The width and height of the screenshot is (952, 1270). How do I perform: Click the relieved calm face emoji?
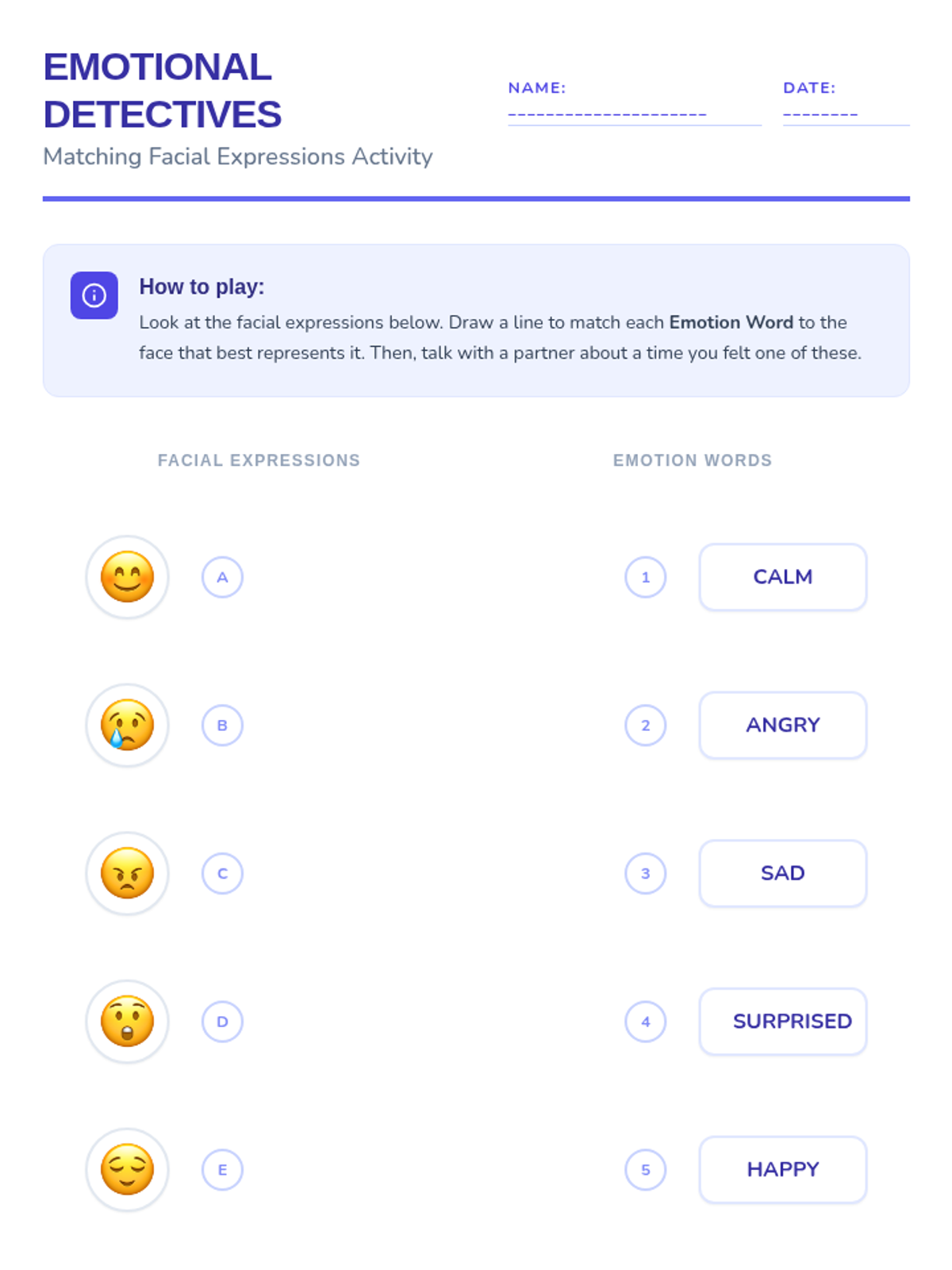[x=127, y=1170]
